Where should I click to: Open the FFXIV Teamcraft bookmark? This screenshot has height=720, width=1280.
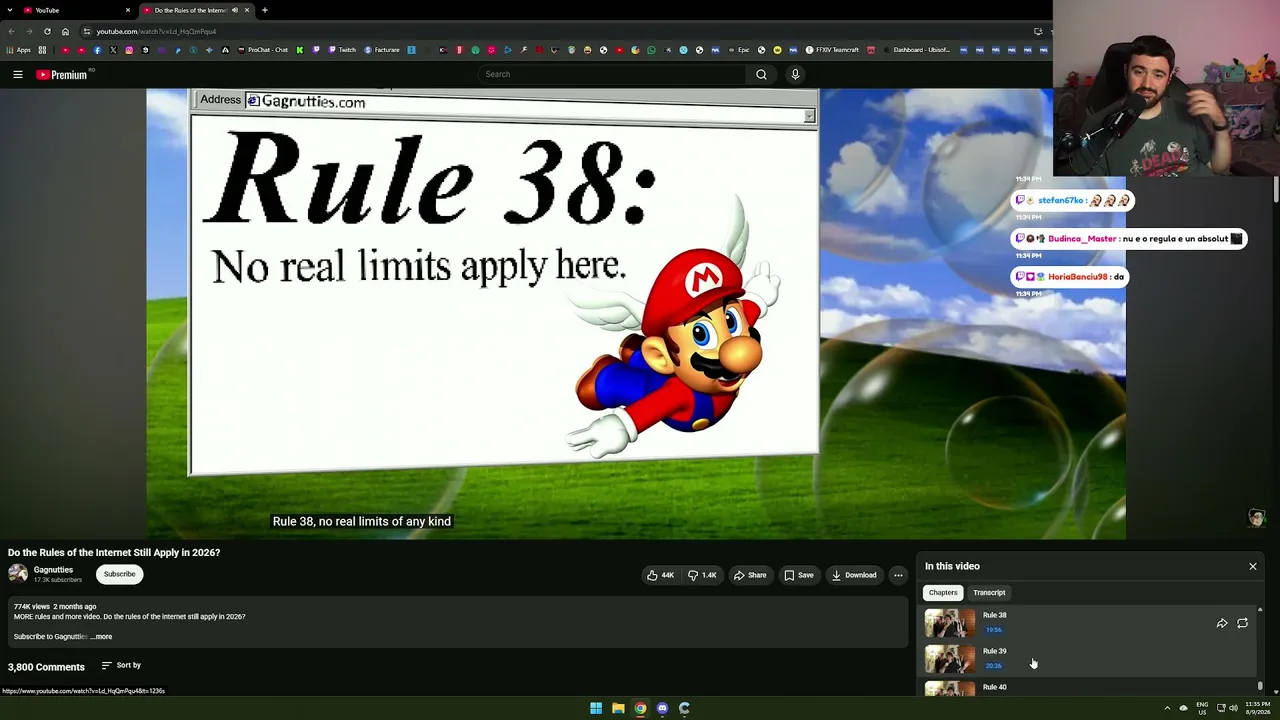834,50
